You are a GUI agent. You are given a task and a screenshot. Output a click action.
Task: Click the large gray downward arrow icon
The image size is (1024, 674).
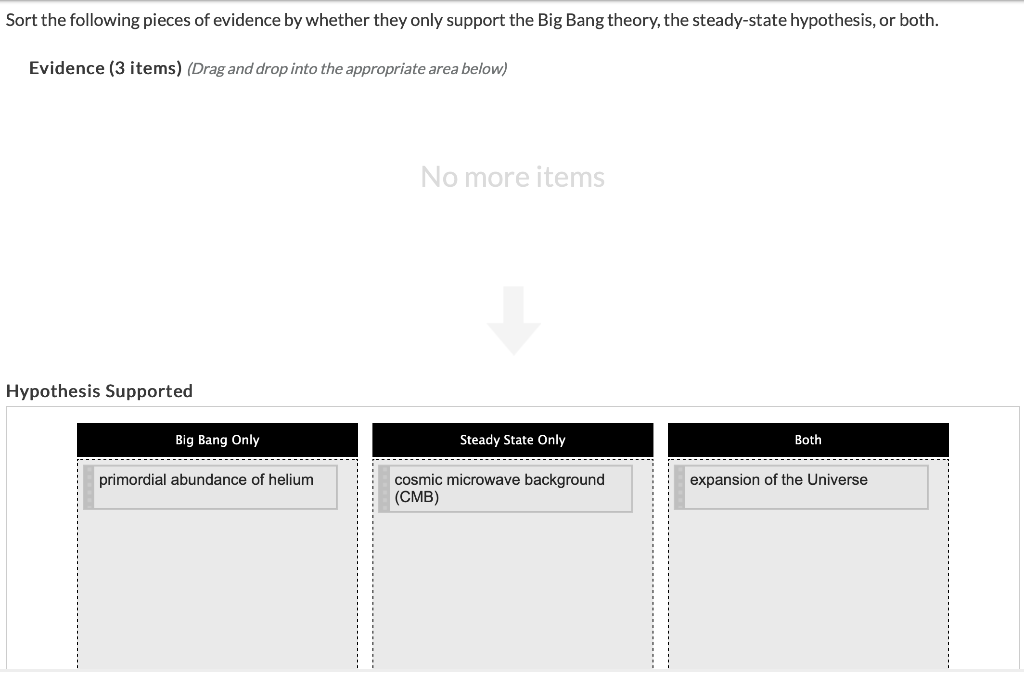514,322
